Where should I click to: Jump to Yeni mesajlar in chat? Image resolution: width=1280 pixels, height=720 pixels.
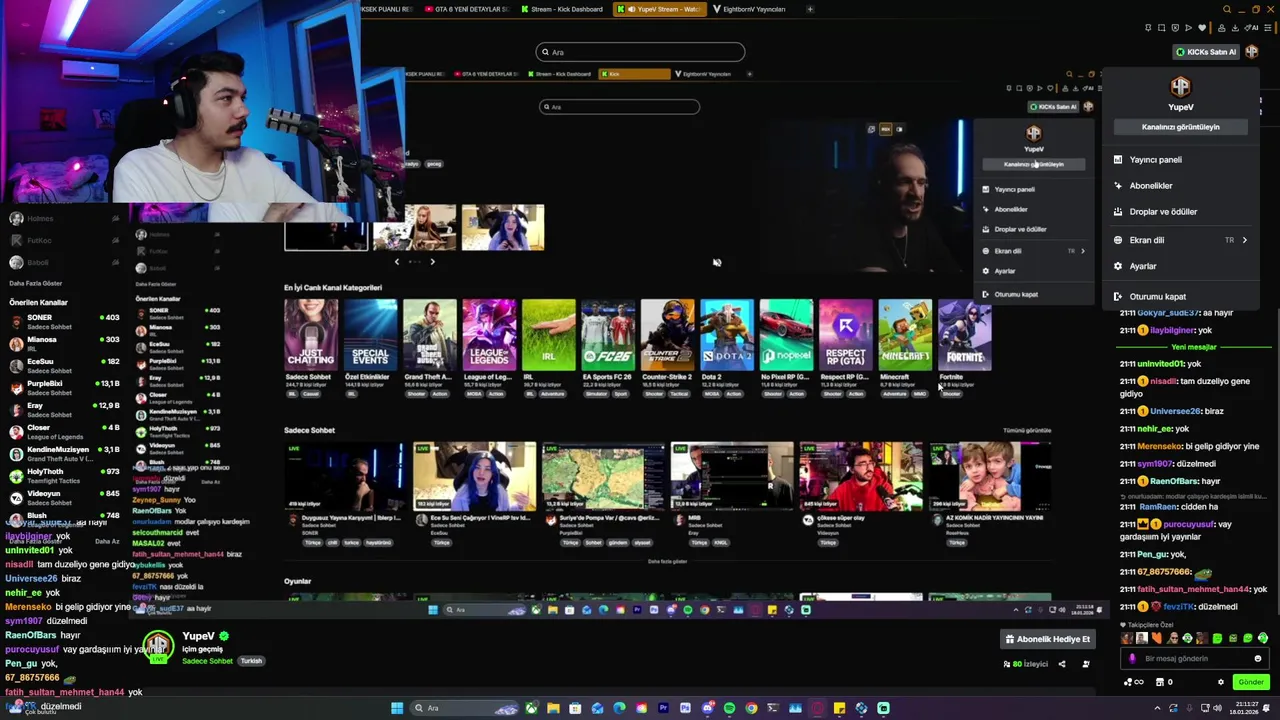tap(1194, 347)
